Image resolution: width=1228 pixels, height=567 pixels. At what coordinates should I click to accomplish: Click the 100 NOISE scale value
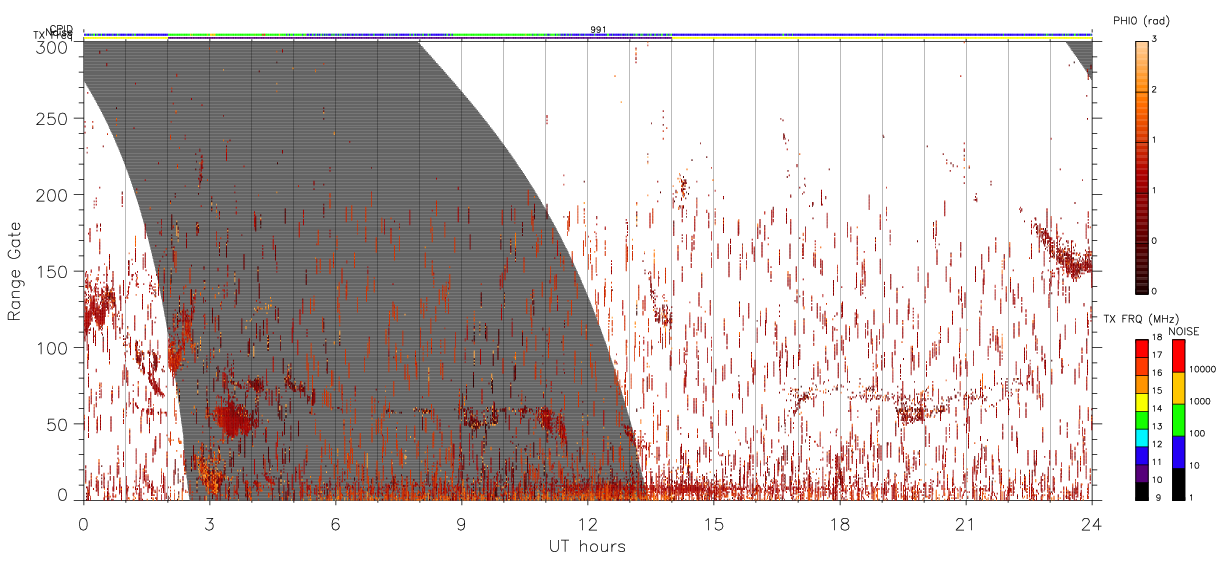[1198, 433]
